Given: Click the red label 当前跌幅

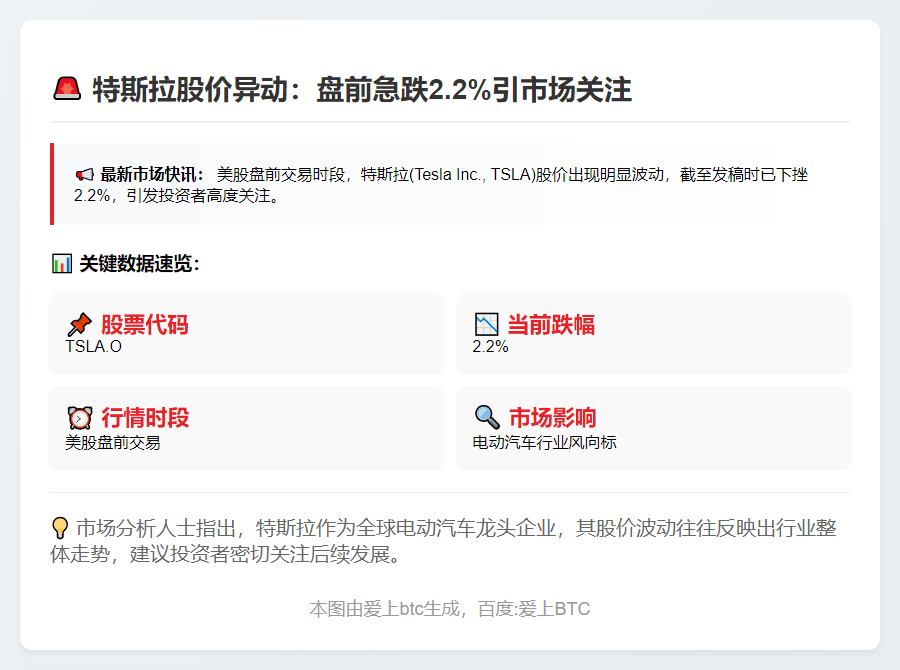Looking at the screenshot, I should 551,324.
